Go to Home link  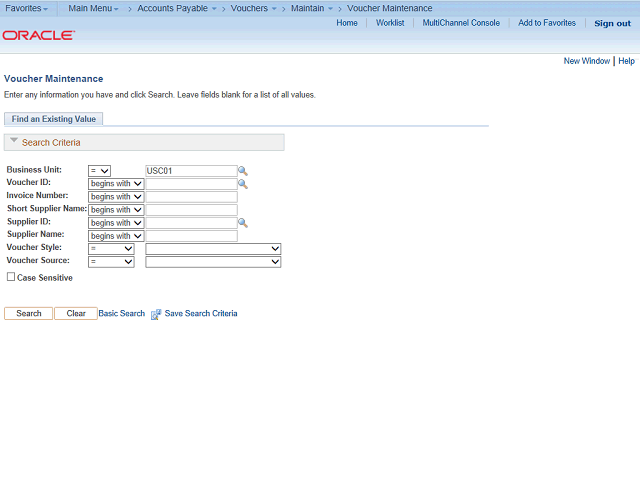point(347,23)
